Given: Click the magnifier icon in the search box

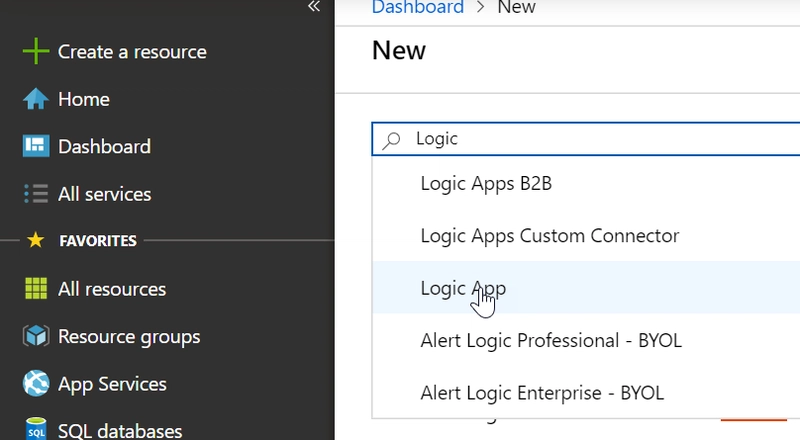Looking at the screenshot, I should tap(393, 140).
